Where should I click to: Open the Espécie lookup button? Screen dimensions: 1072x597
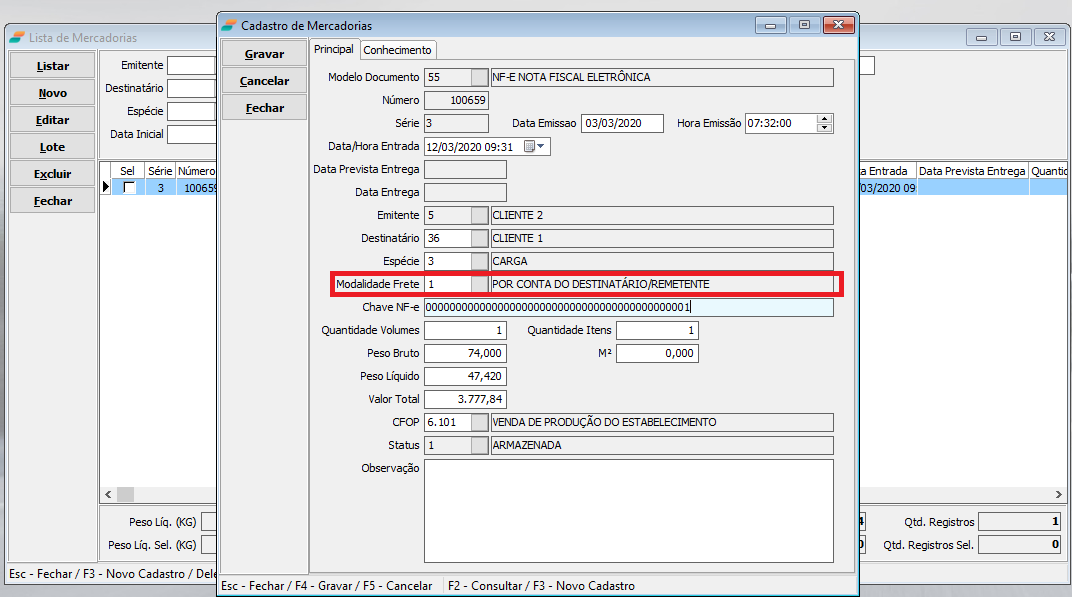click(480, 261)
